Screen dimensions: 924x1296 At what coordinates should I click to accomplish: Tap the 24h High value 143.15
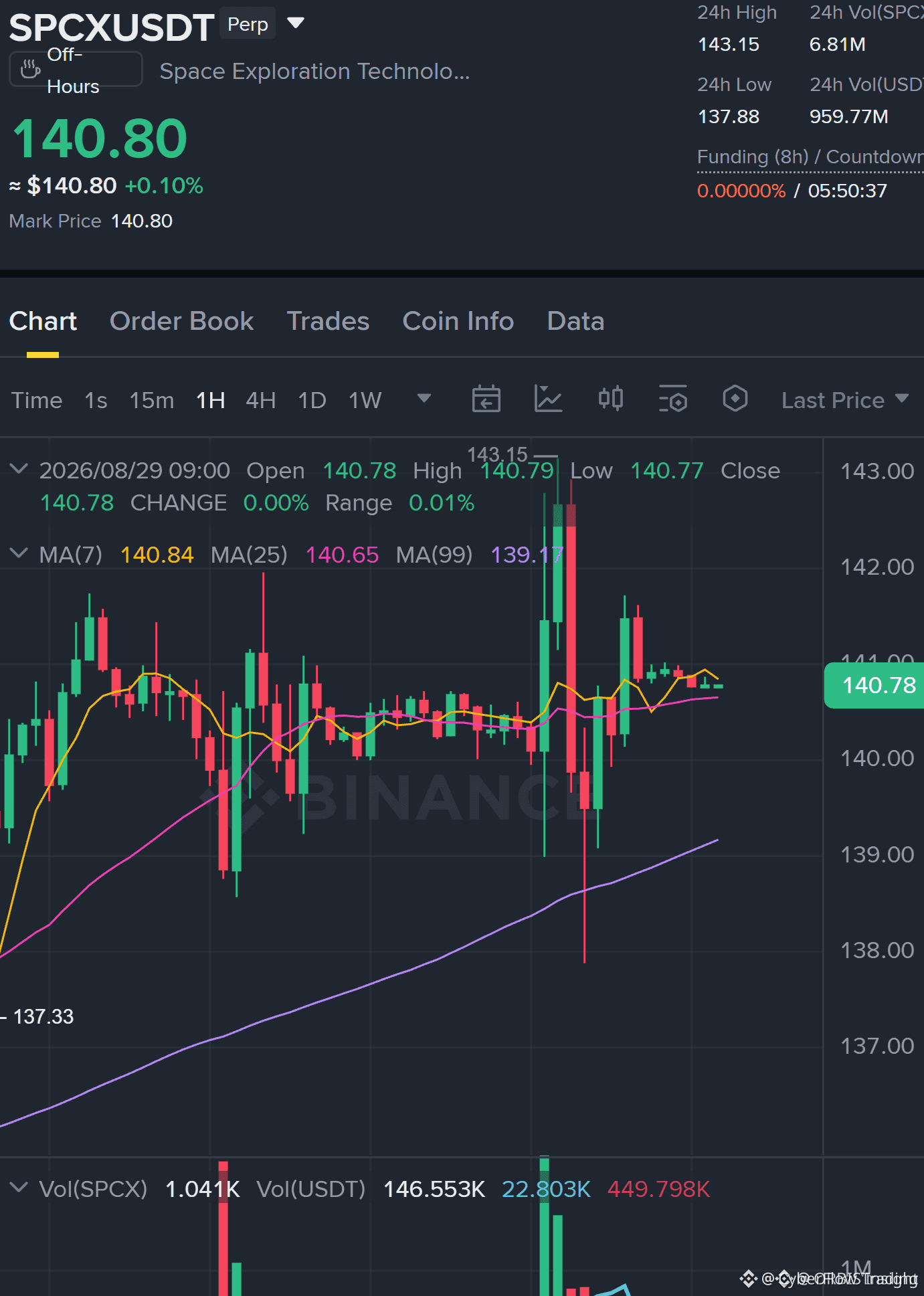[x=729, y=44]
